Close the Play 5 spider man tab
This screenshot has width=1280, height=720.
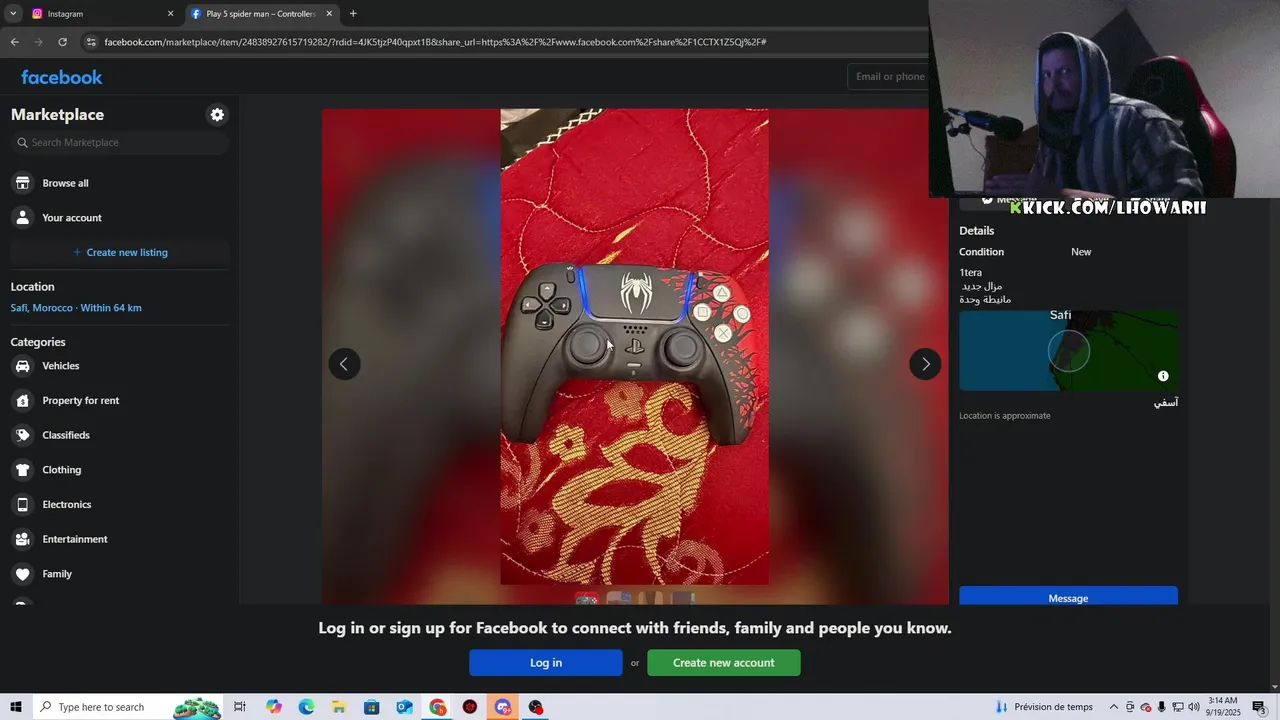pos(329,14)
